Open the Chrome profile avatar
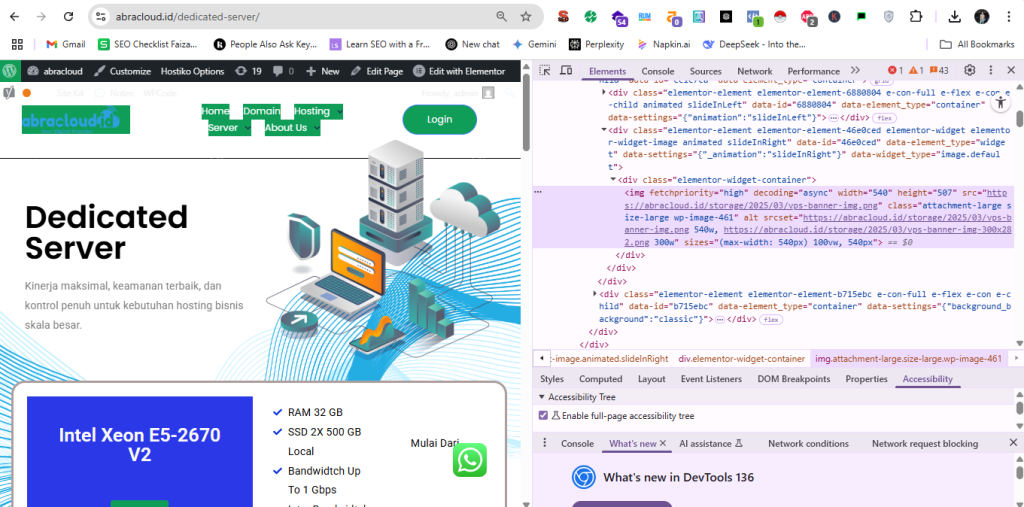 pyautogui.click(x=982, y=17)
